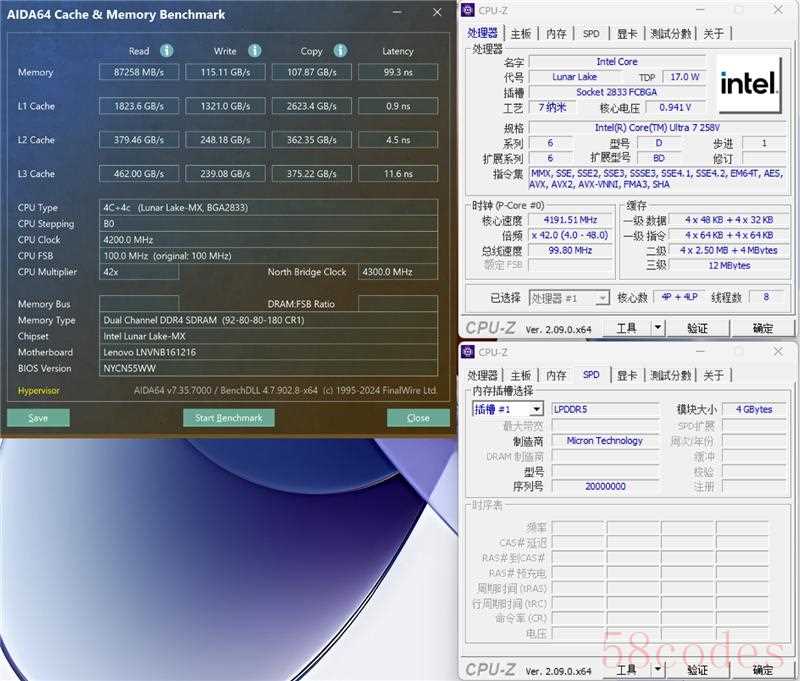
Task: Click CPU-Z title bar icon in the SPD window
Action: click(469, 352)
